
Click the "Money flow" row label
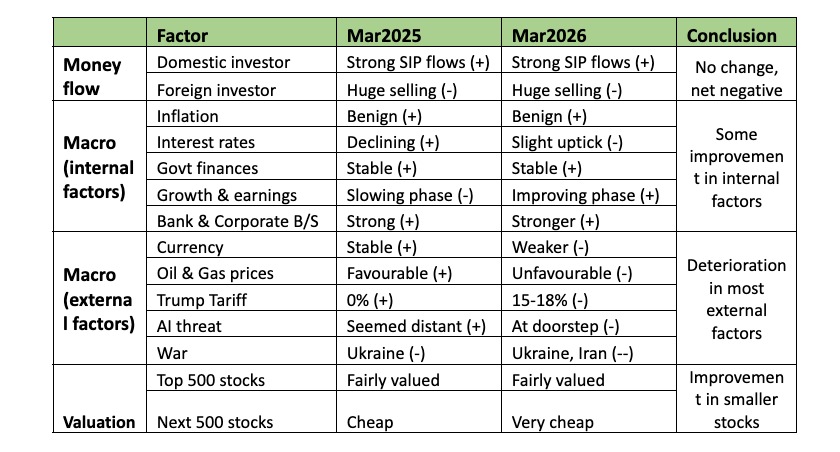pyautogui.click(x=92, y=77)
